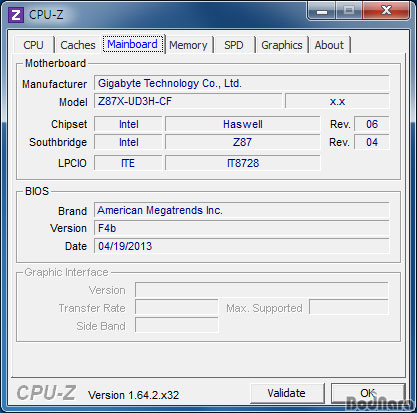Image resolution: width=417 pixels, height=413 pixels.
Task: Click the empty Side Band field
Action: click(x=177, y=325)
